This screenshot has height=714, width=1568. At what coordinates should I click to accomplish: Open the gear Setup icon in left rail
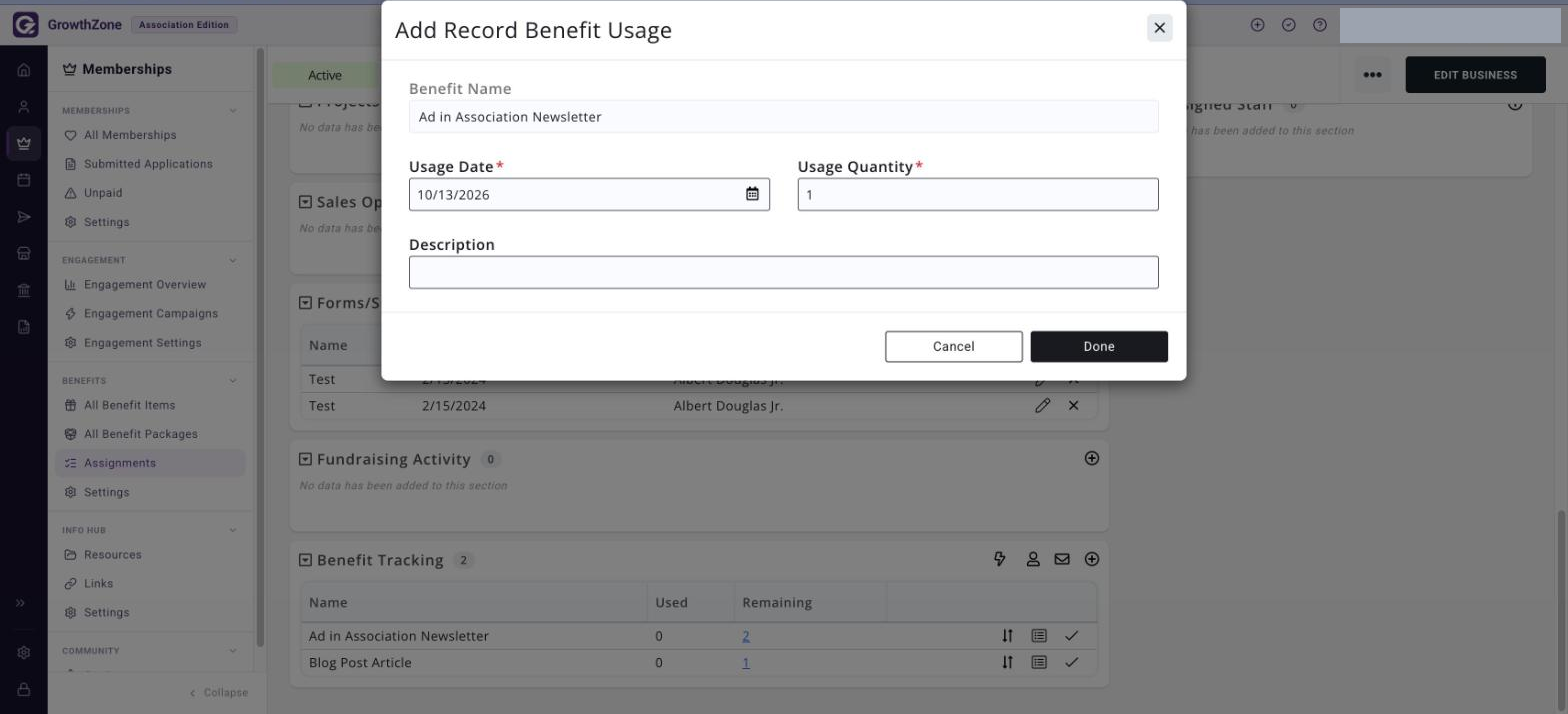coord(24,652)
